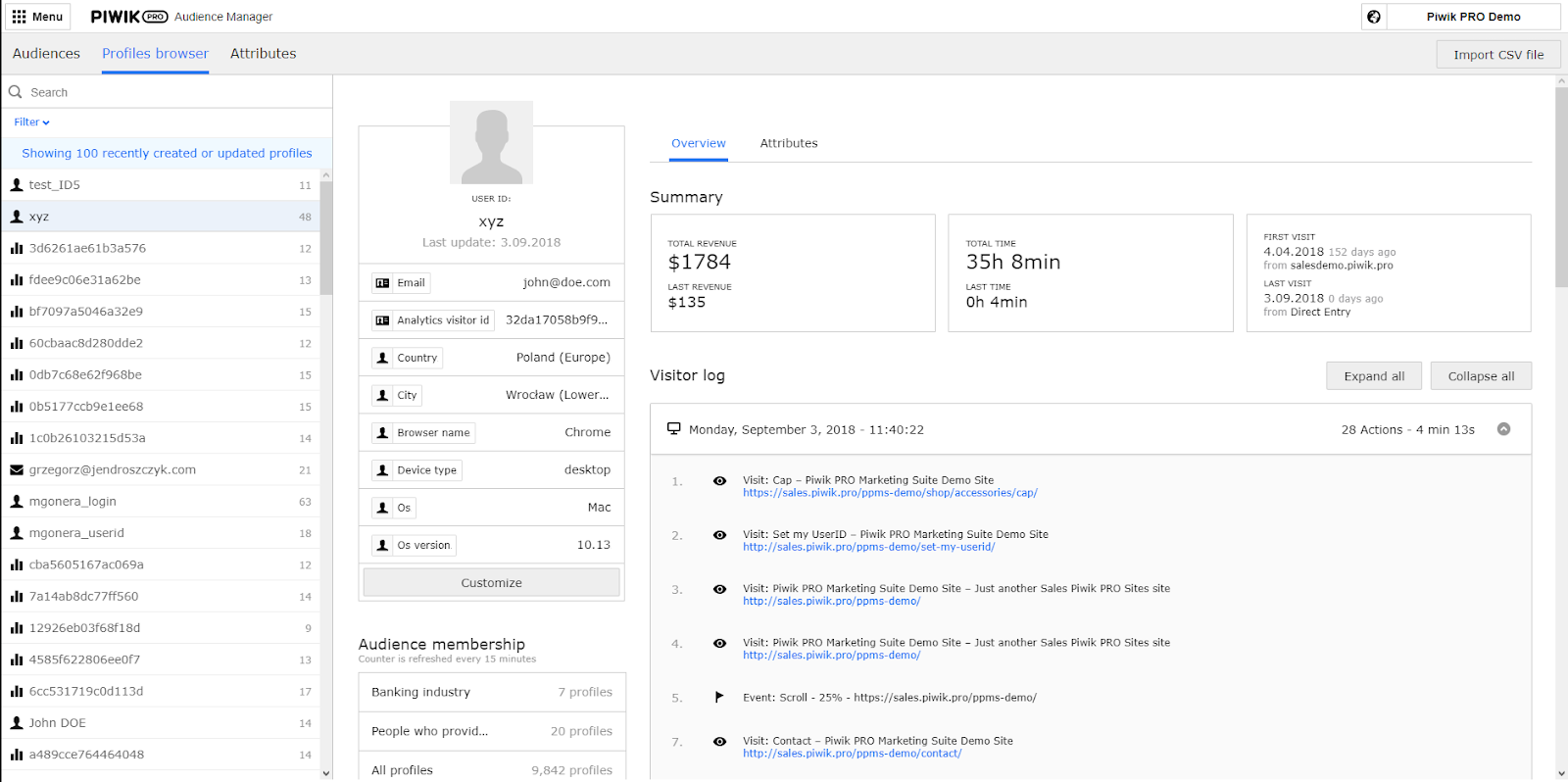Open the Banking industry audience
The image size is (1568, 782).
[x=492, y=692]
